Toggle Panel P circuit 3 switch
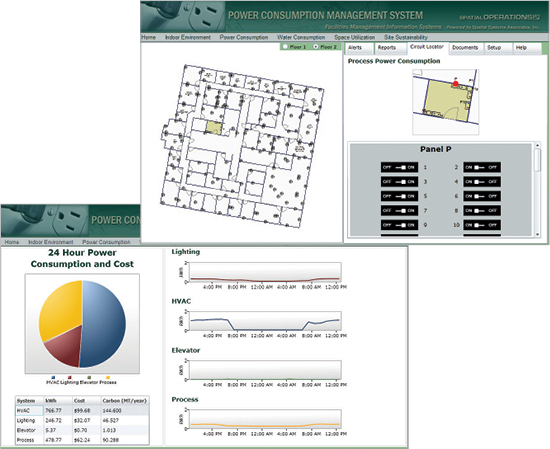Image resolution: width=550 pixels, height=449 pixels. pyautogui.click(x=399, y=182)
